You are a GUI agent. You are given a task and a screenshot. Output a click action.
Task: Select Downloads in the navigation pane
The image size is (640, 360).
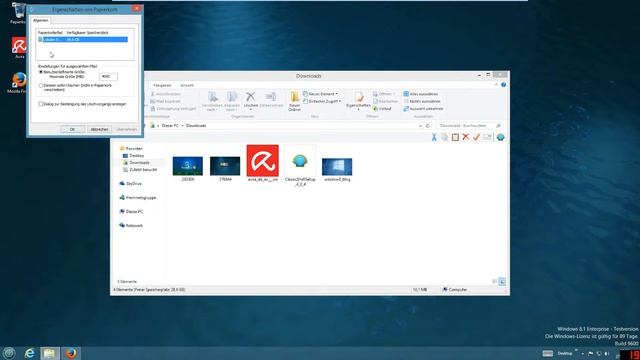pyautogui.click(x=136, y=162)
